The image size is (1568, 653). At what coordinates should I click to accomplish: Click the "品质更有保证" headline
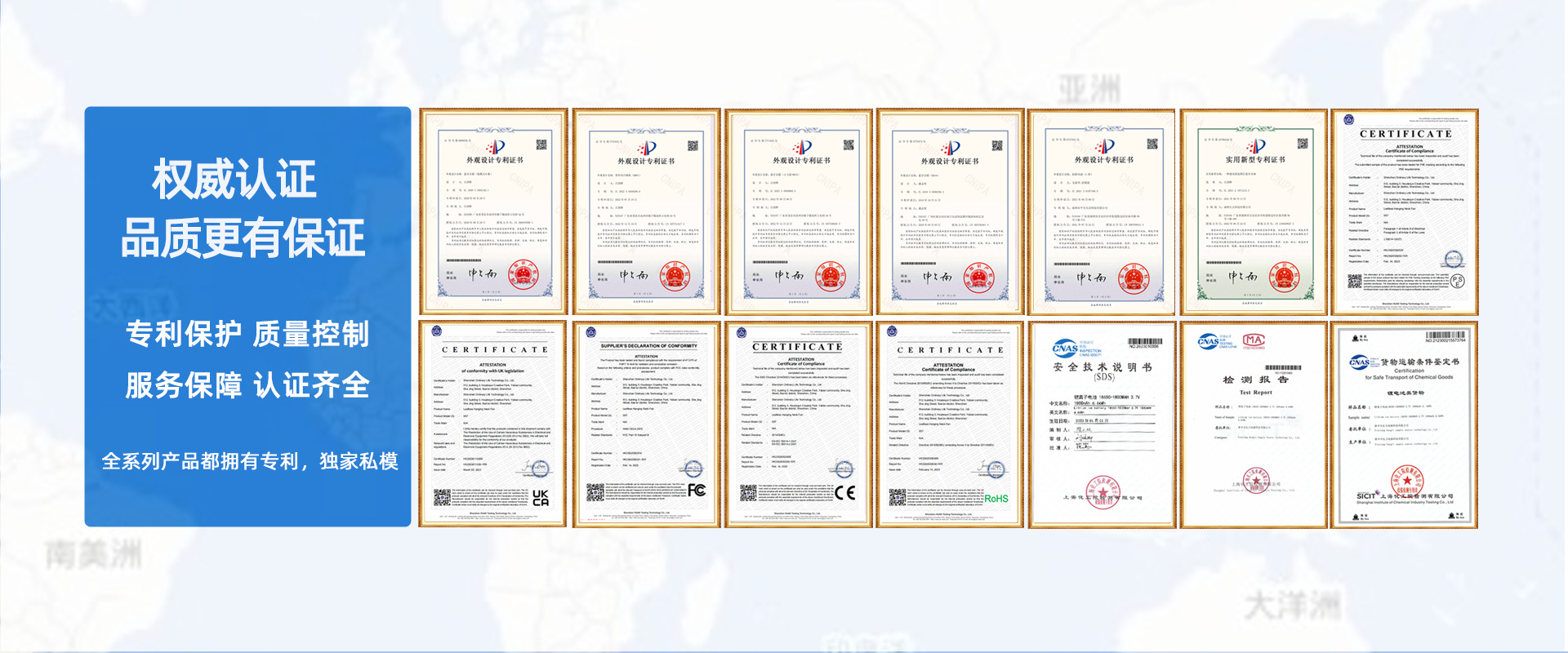pyautogui.click(x=243, y=238)
